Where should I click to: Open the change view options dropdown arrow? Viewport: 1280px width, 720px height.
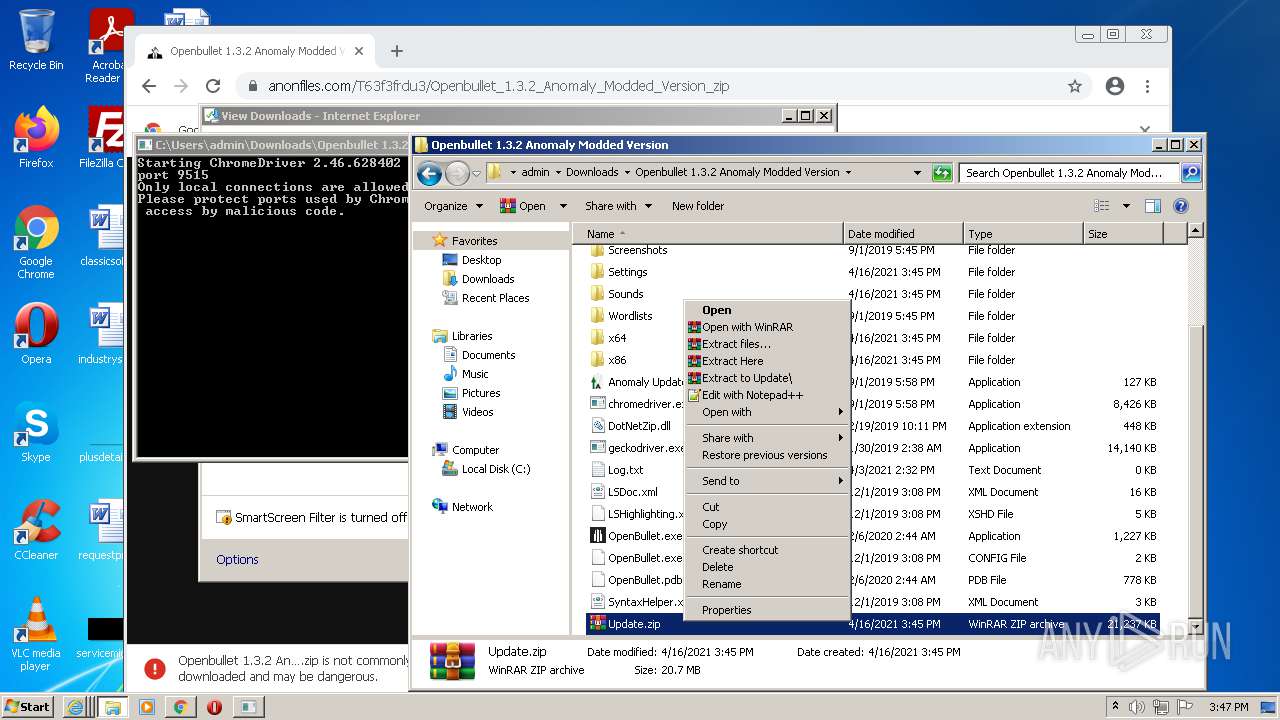click(1126, 206)
